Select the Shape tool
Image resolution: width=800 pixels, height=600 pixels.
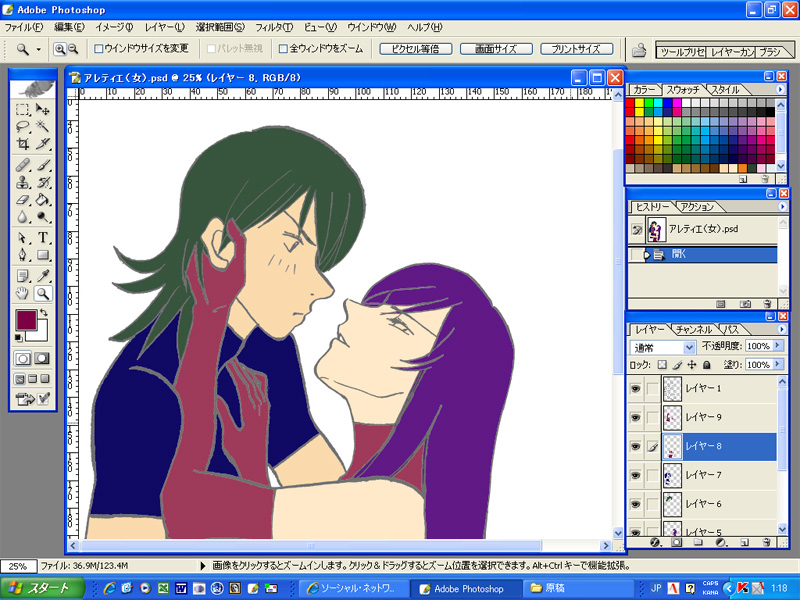click(43, 255)
